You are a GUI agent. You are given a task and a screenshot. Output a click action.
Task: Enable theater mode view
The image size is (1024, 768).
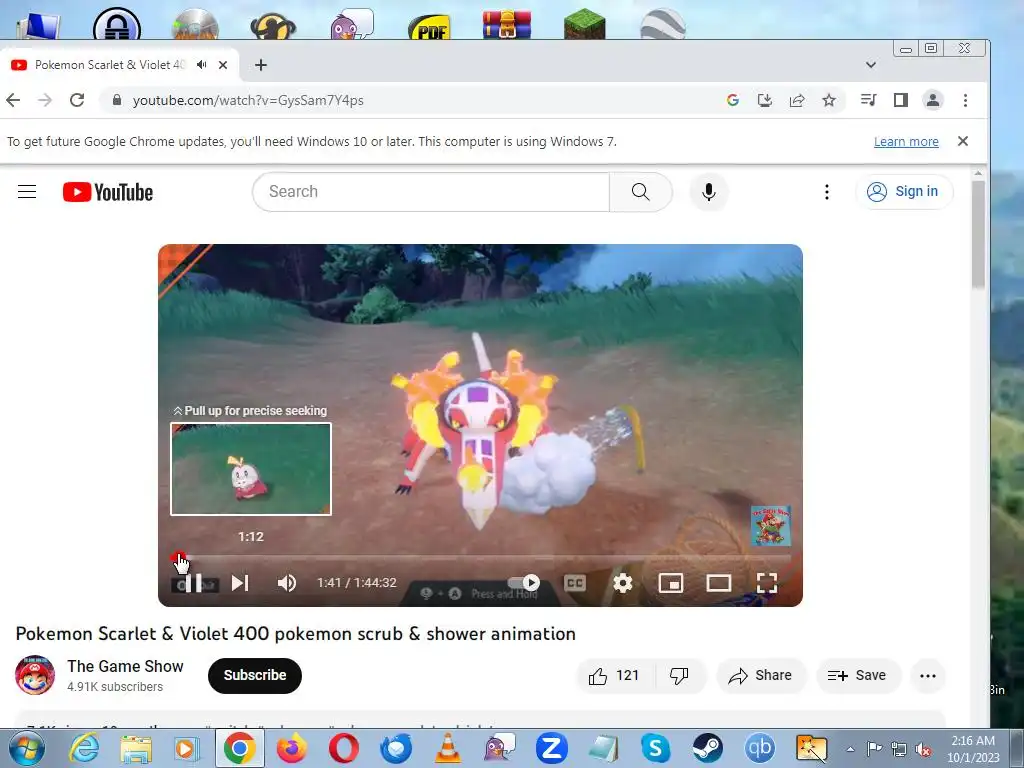coord(718,583)
